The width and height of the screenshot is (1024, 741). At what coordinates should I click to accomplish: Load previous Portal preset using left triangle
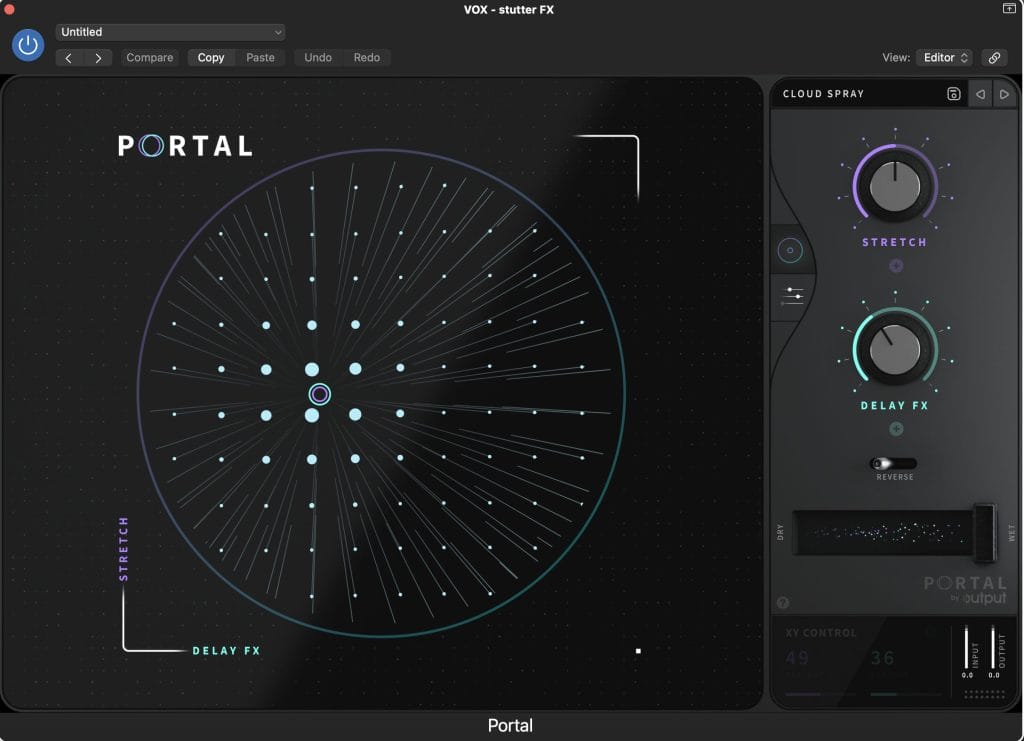tap(980, 94)
